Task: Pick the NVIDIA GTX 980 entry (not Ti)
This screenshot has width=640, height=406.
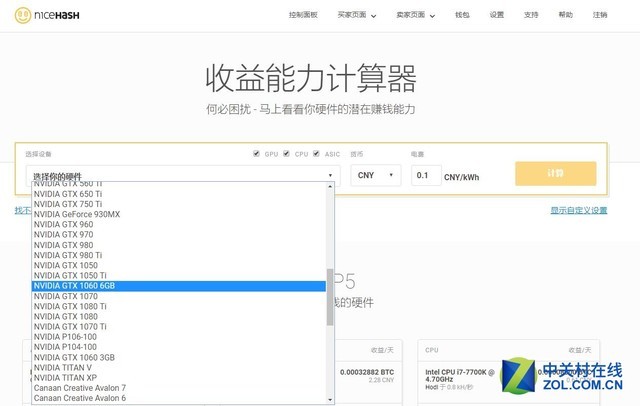Action: tap(179, 245)
